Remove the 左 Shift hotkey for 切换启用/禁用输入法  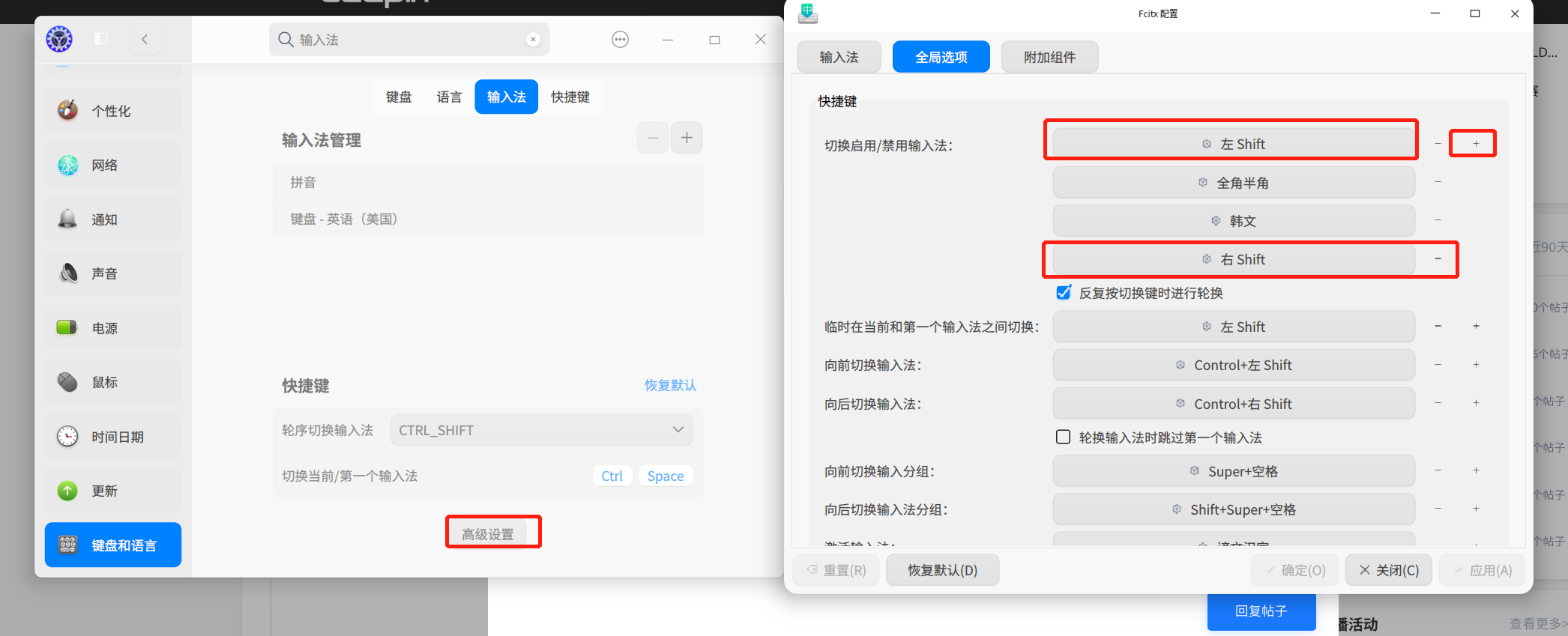pyautogui.click(x=1438, y=143)
